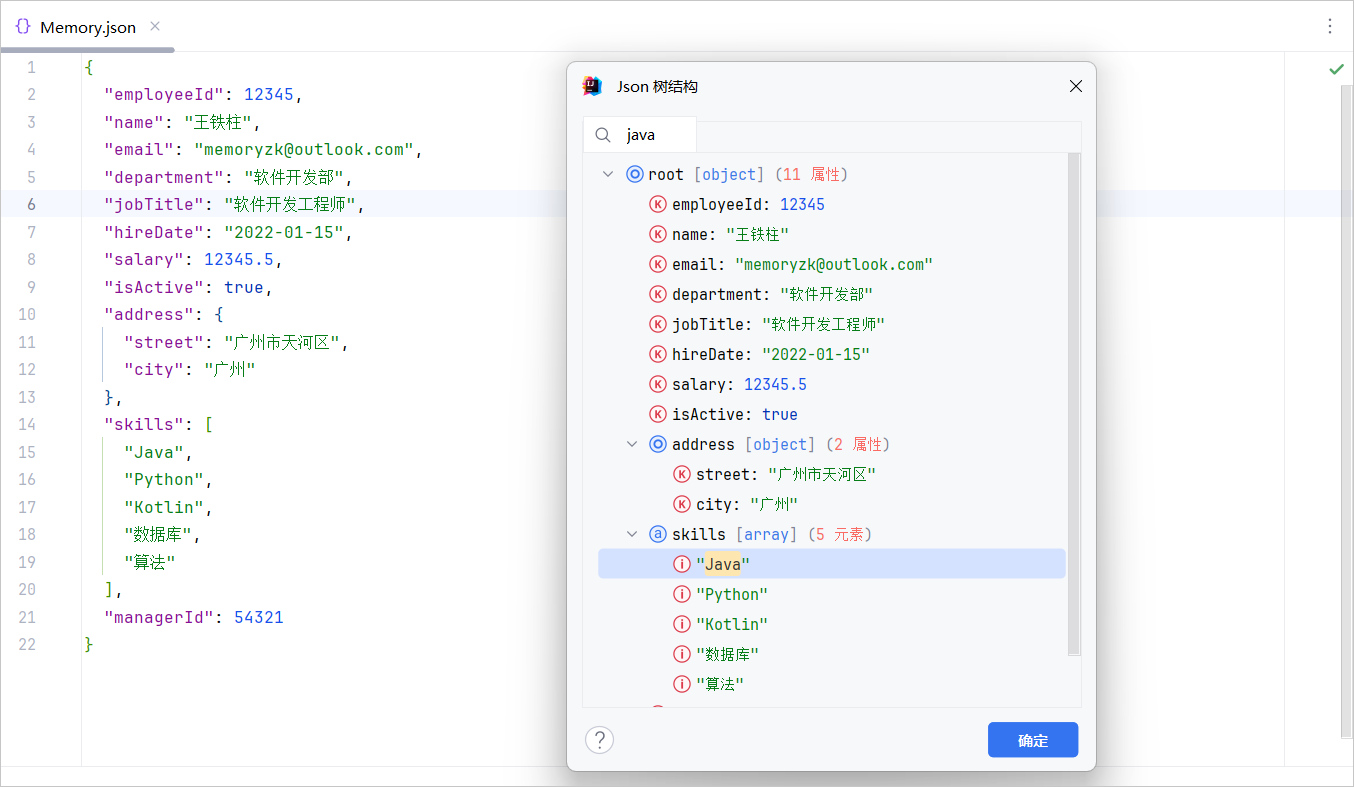1354x787 pixels.
Task: Click the green inspection checkmark indicator
Action: (1336, 68)
